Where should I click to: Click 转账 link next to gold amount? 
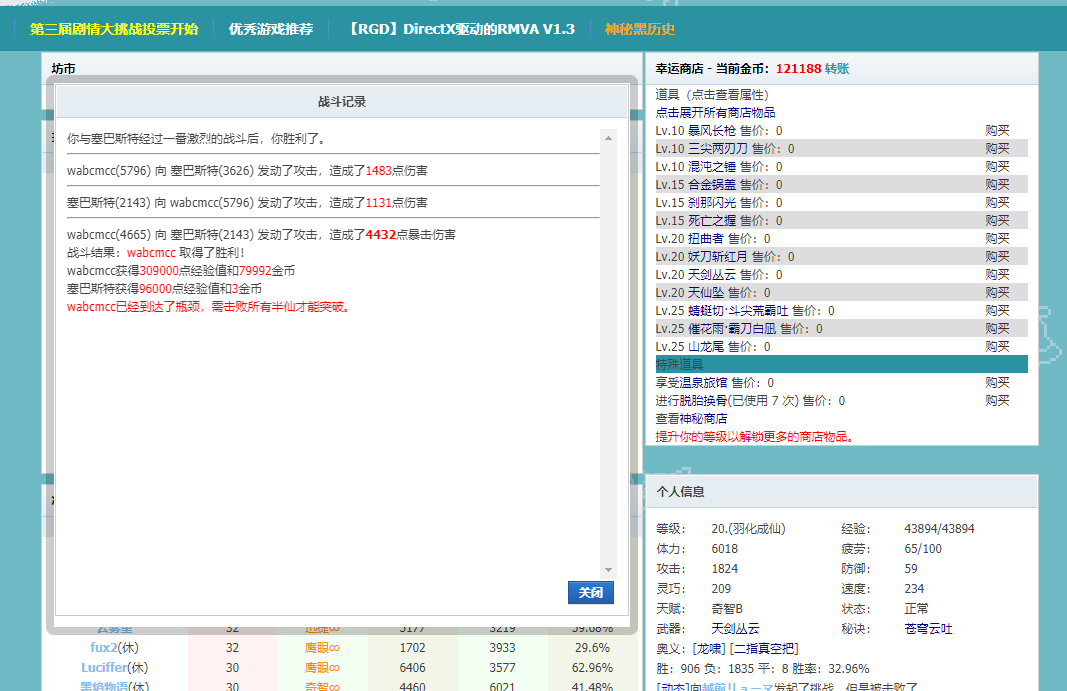(837, 69)
